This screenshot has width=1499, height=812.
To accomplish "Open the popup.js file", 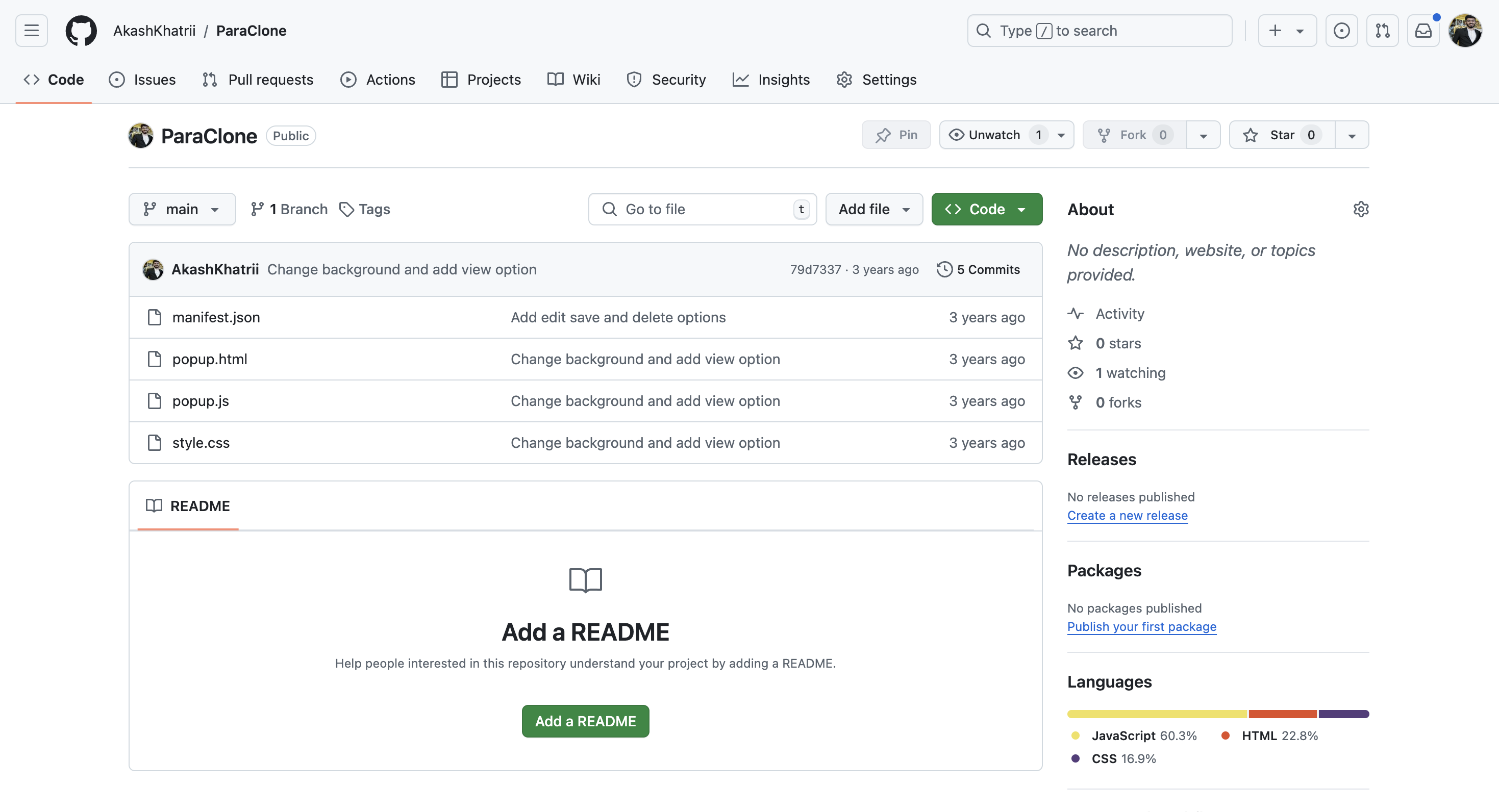I will tap(200, 401).
